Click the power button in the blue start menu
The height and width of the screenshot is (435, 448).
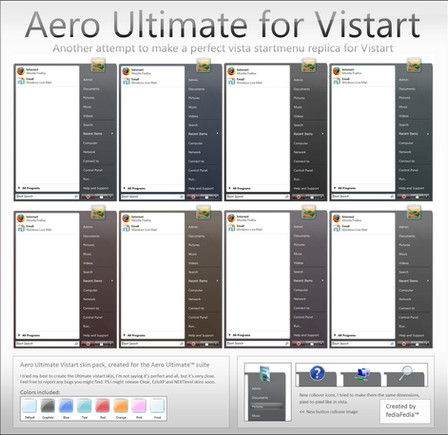[193, 197]
